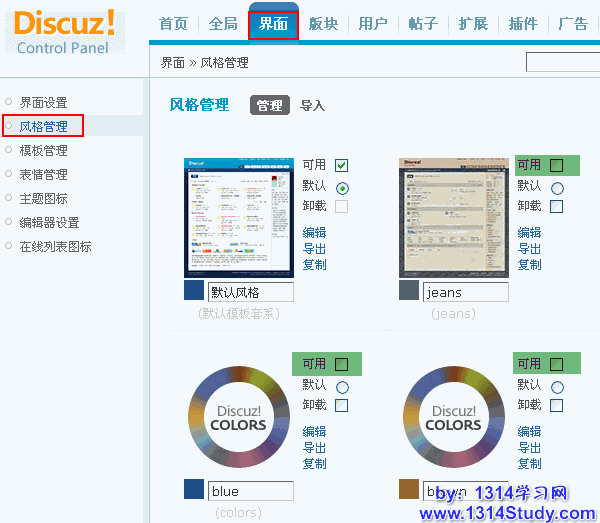
Task: Check 卸载 checkbox for blue style
Action: 342,406
